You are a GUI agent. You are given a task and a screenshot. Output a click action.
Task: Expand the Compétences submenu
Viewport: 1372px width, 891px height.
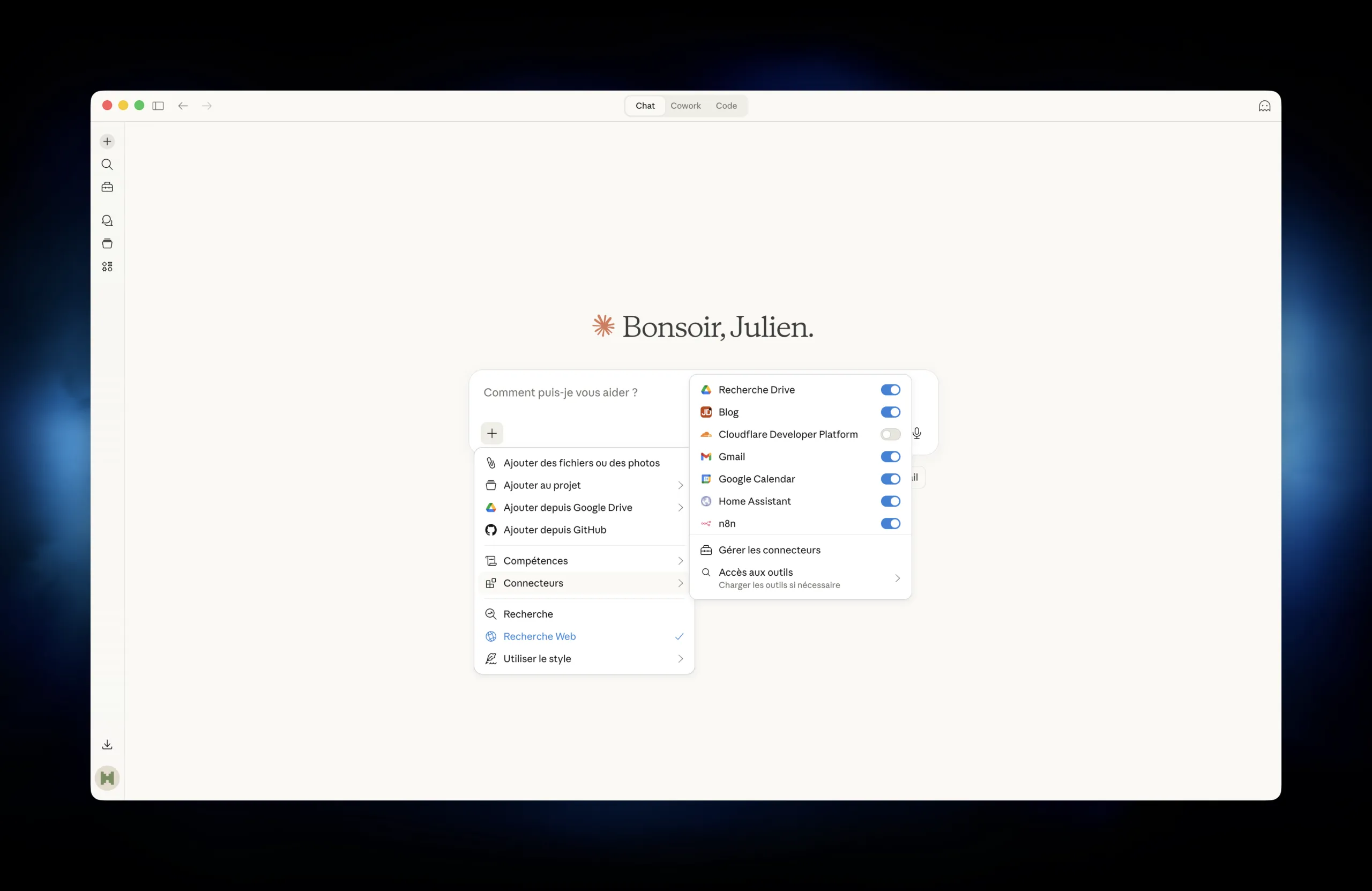tap(584, 561)
